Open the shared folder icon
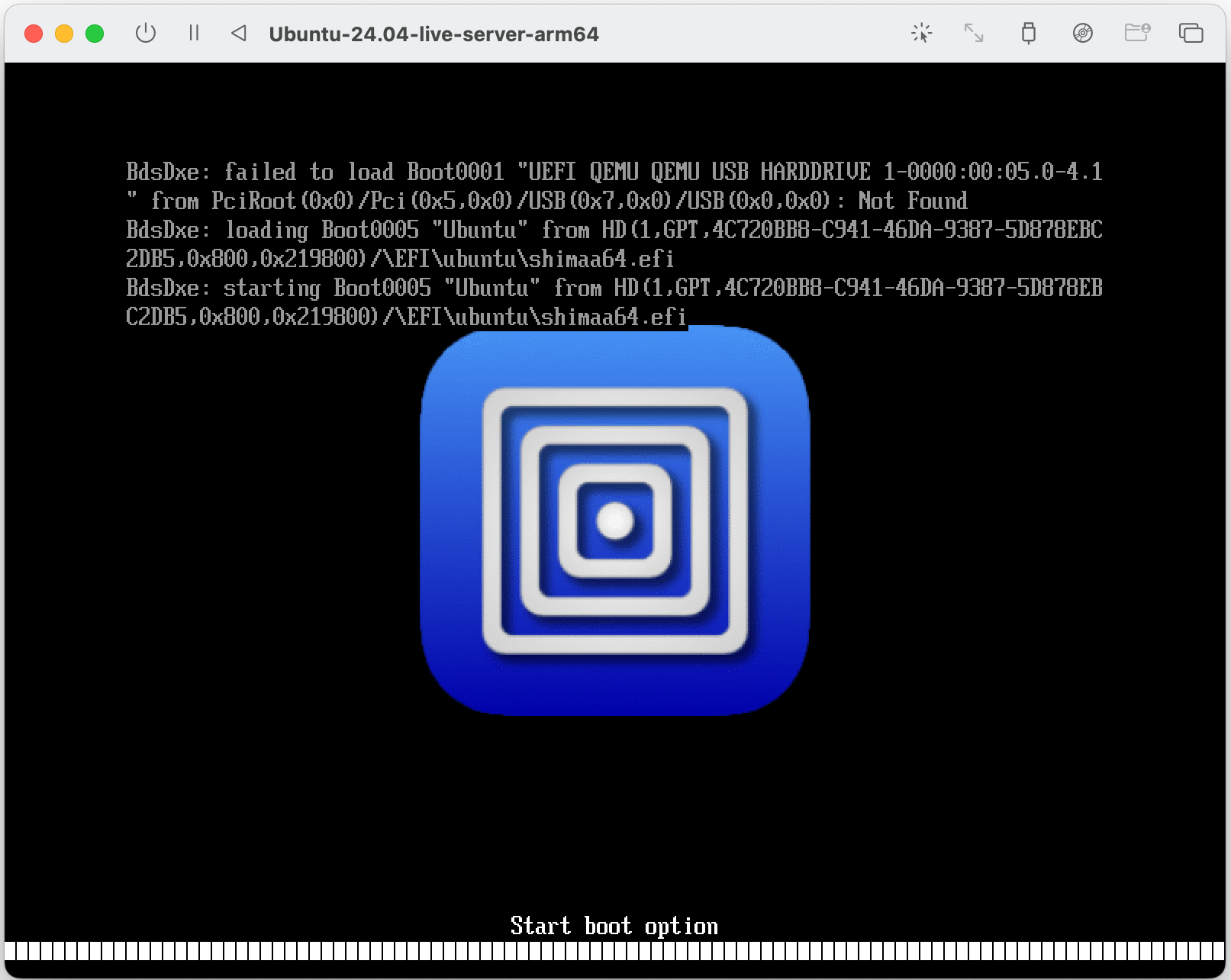This screenshot has width=1231, height=980. 1137,33
